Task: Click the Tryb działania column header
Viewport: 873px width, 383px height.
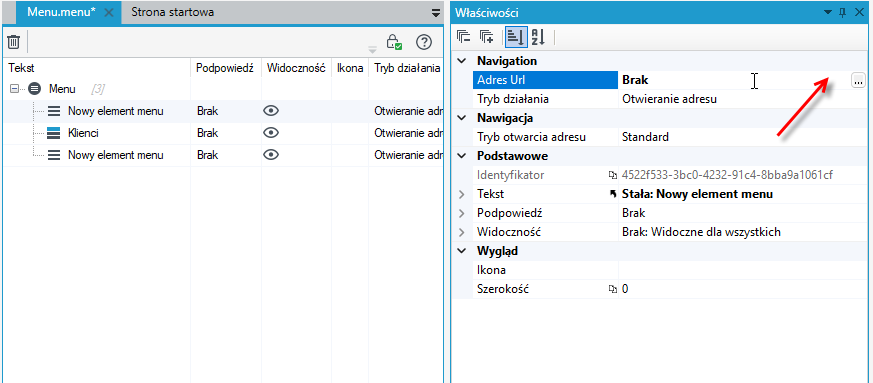Action: [x=406, y=68]
